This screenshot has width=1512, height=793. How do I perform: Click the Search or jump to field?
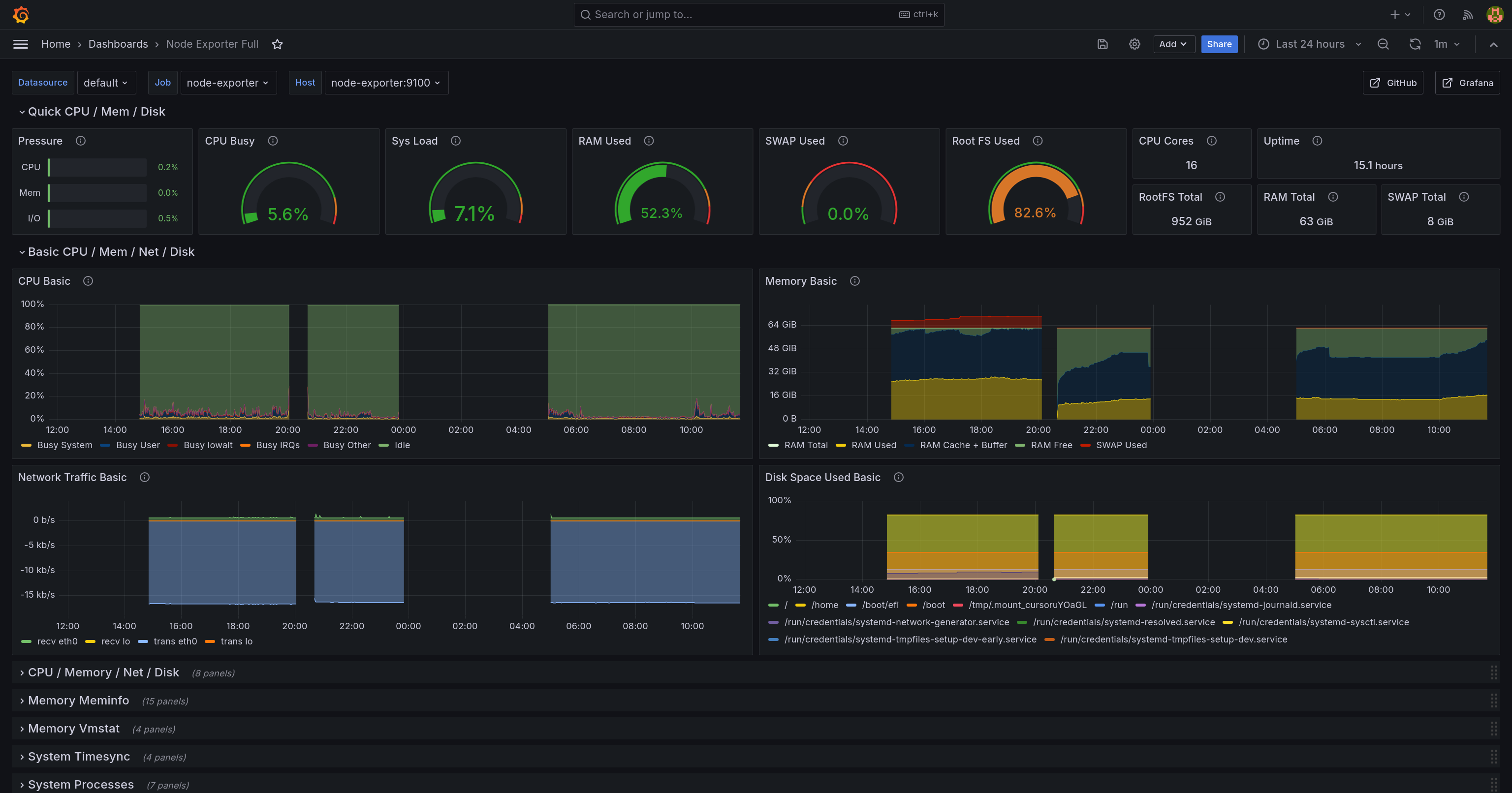coord(758,15)
